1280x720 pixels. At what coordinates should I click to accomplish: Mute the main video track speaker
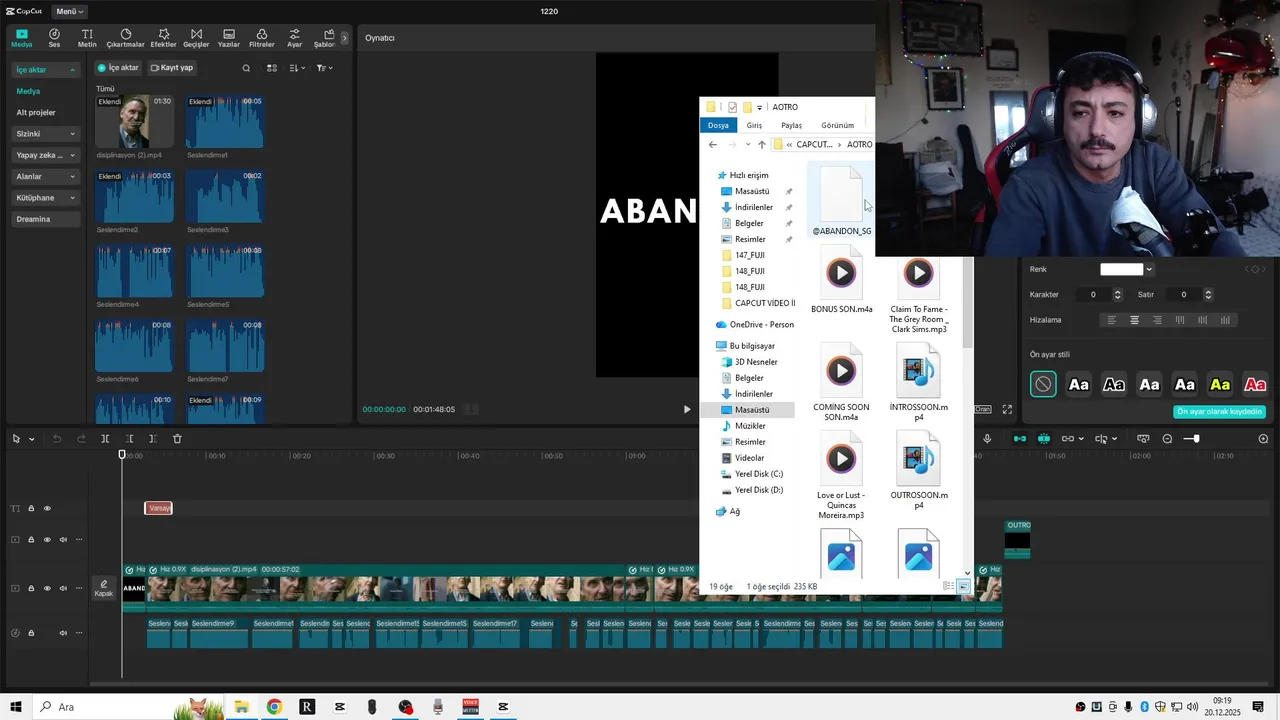click(x=63, y=588)
